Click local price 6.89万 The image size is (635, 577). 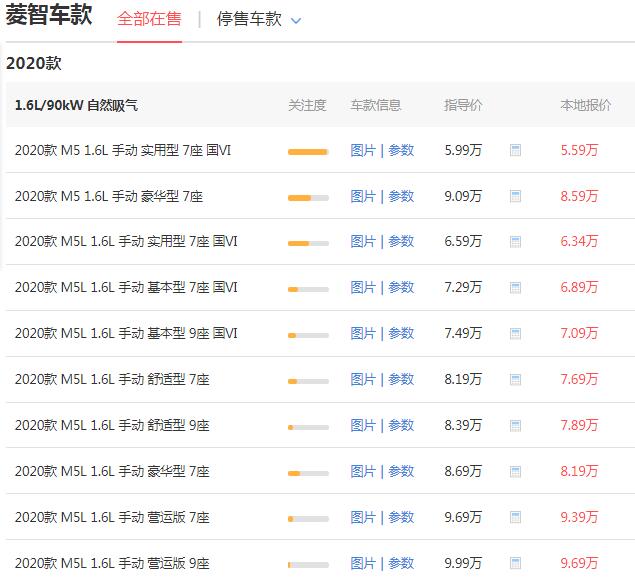click(579, 287)
